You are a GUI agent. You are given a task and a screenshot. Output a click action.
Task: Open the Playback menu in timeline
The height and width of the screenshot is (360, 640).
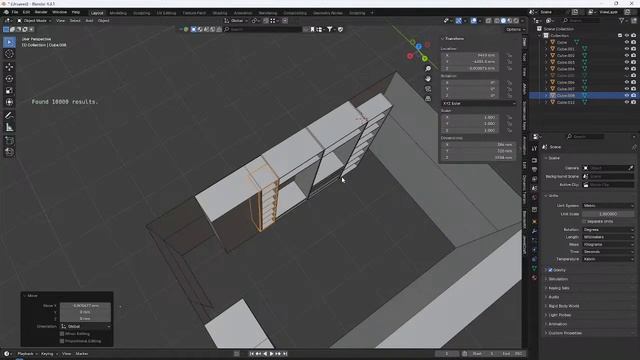pos(27,353)
